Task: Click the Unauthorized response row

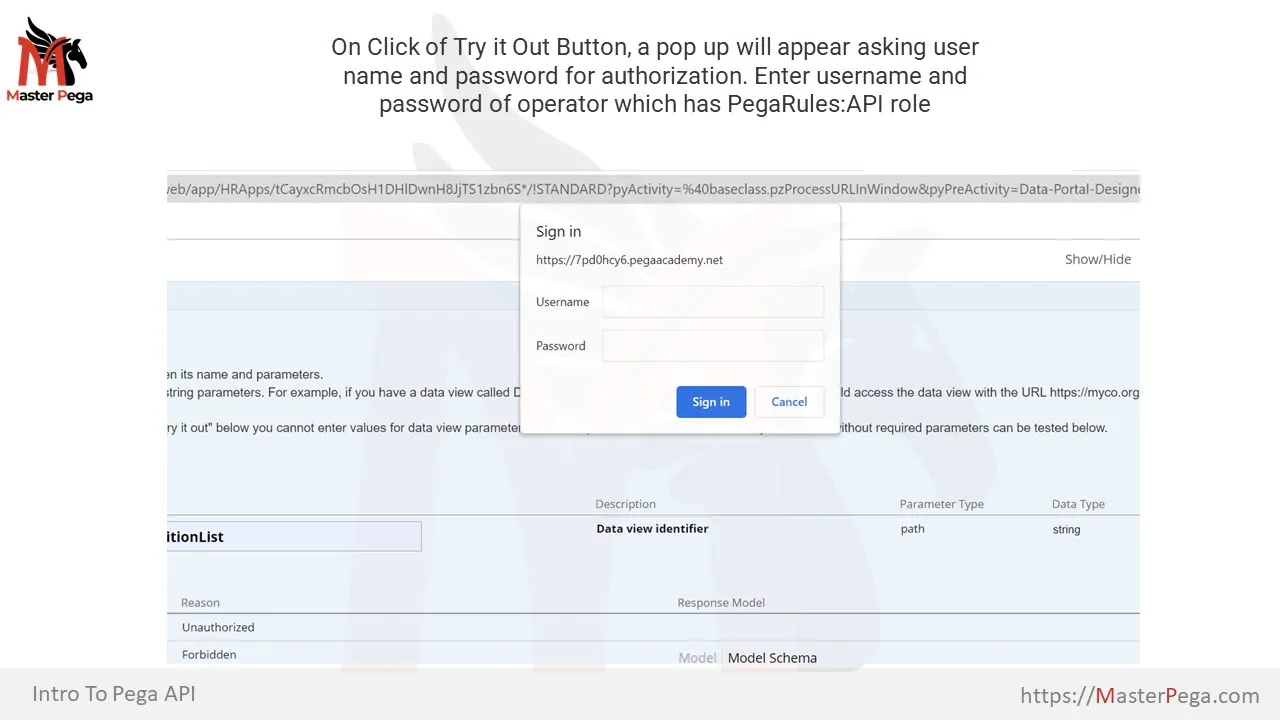Action: click(217, 627)
